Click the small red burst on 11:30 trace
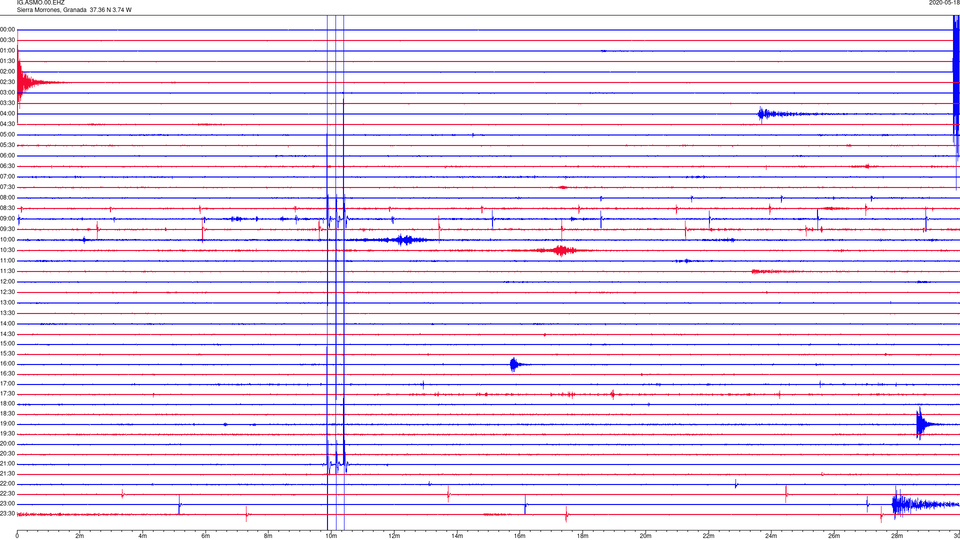The width and height of the screenshot is (960, 540). (x=773, y=271)
